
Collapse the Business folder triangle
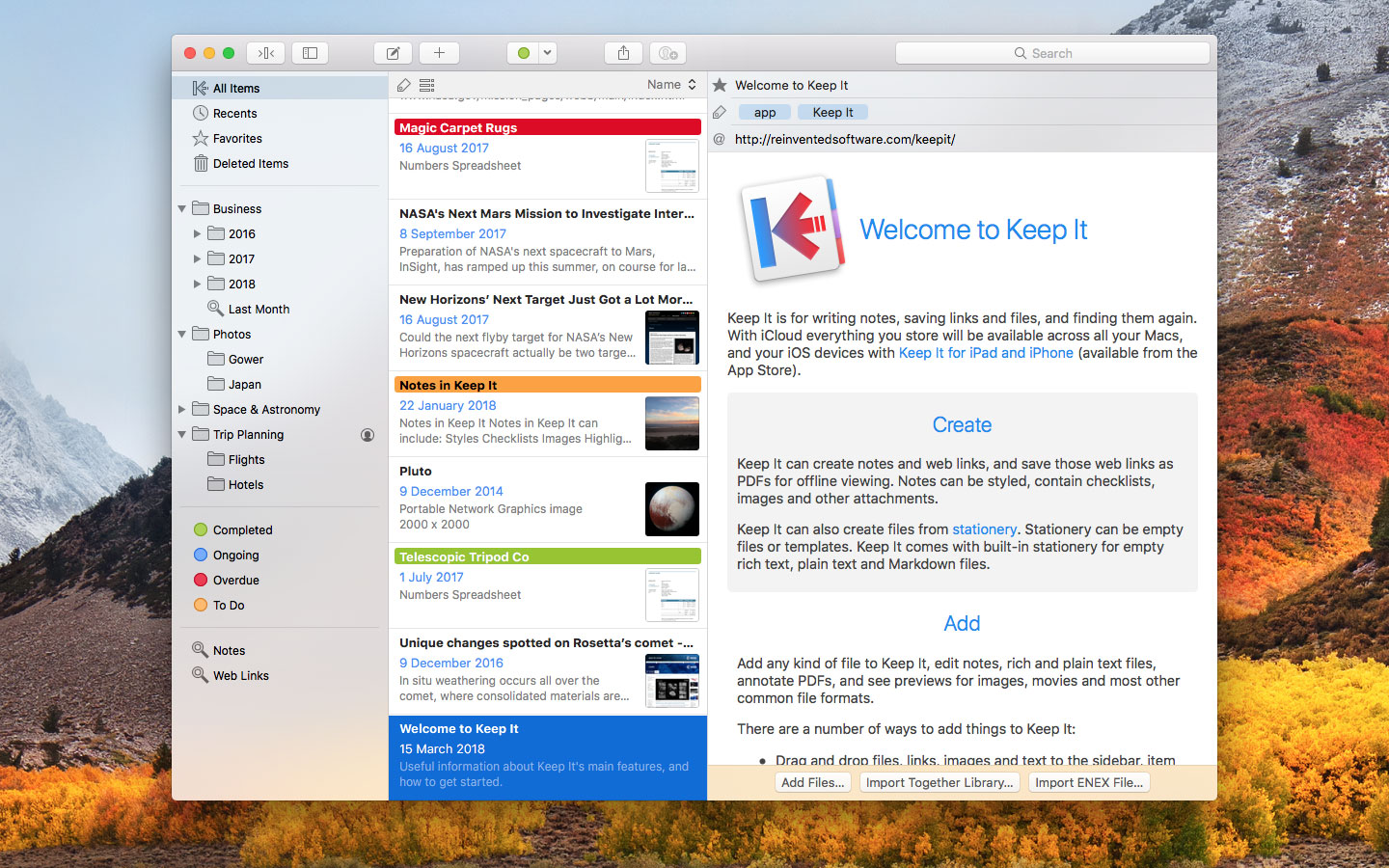(182, 208)
